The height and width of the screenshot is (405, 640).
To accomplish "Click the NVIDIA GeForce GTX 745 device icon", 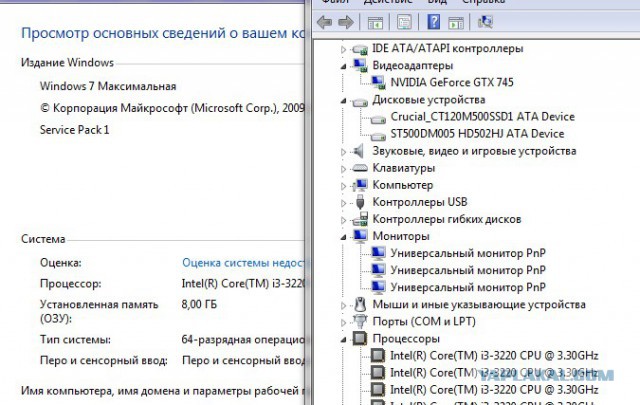I will coord(378,82).
